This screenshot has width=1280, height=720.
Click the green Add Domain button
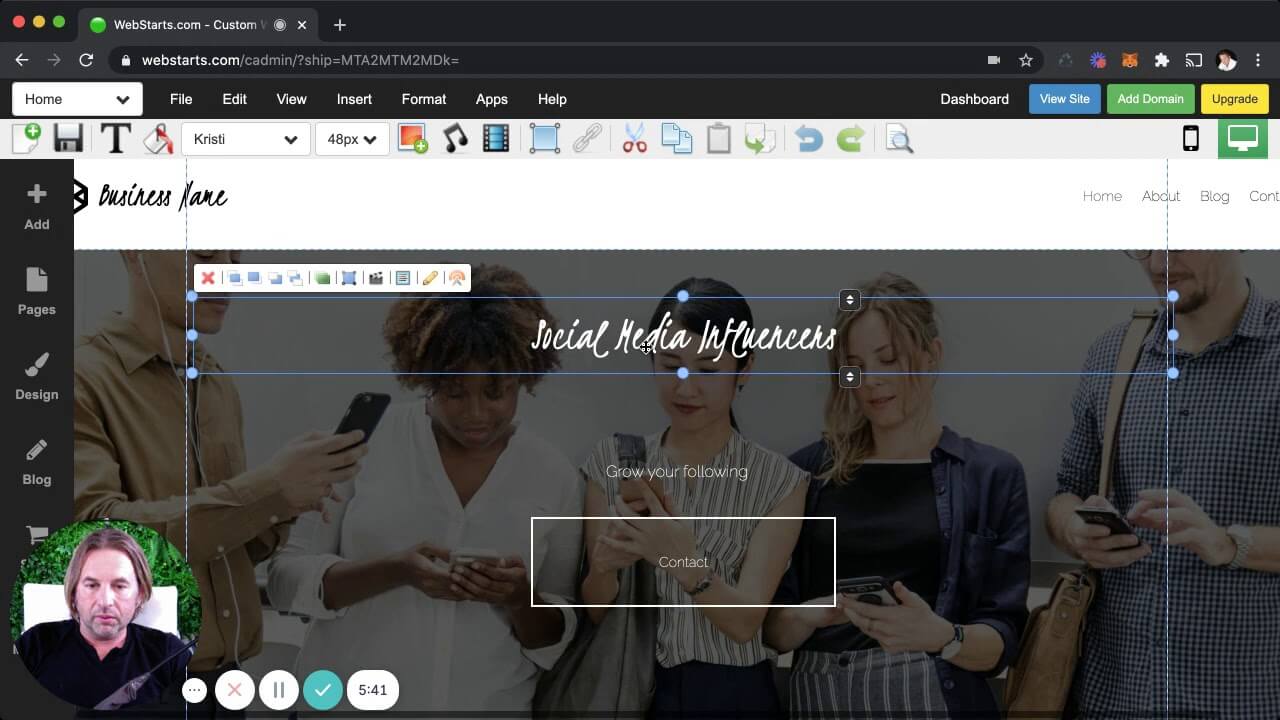(x=1150, y=99)
